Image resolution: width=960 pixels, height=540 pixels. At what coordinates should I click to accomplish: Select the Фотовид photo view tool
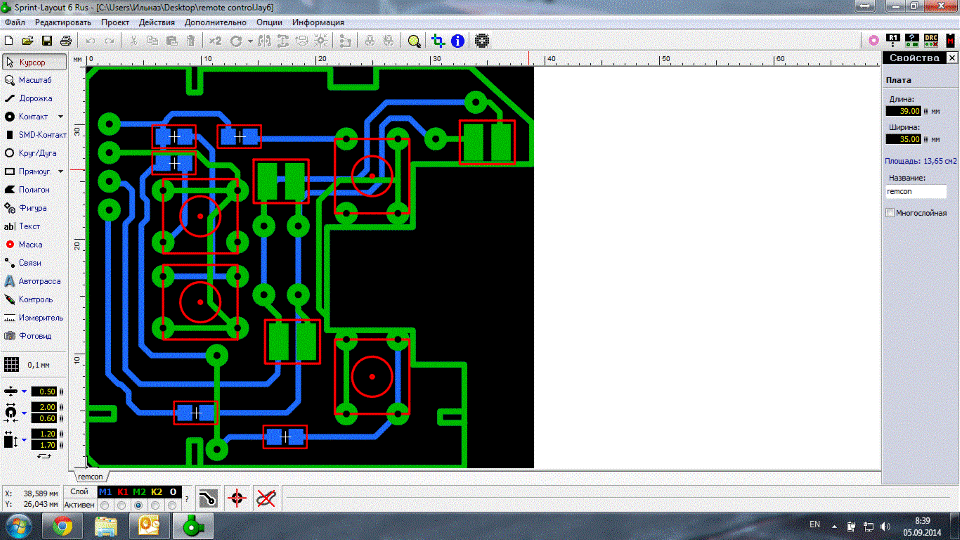click(x=34, y=336)
